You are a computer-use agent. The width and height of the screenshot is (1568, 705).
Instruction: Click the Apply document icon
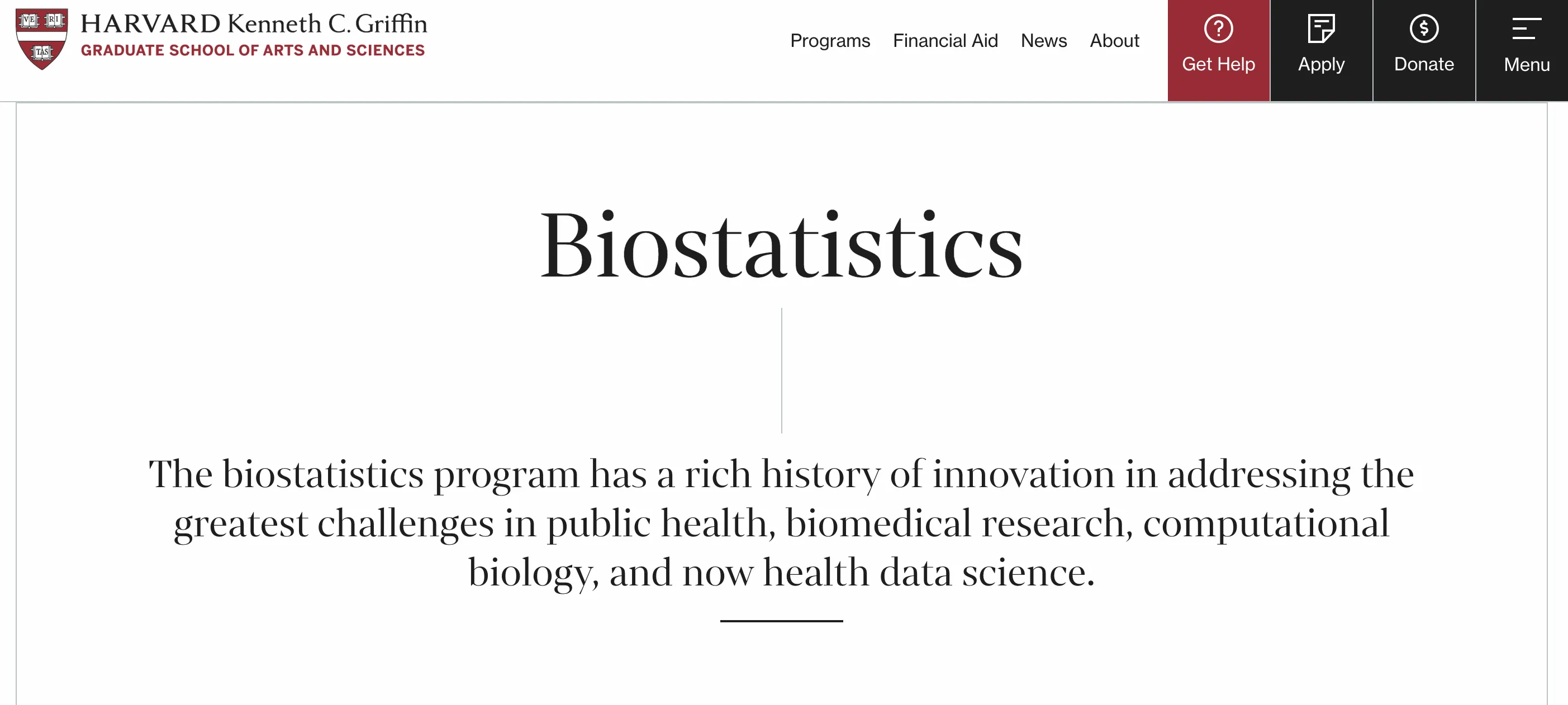pyautogui.click(x=1320, y=28)
